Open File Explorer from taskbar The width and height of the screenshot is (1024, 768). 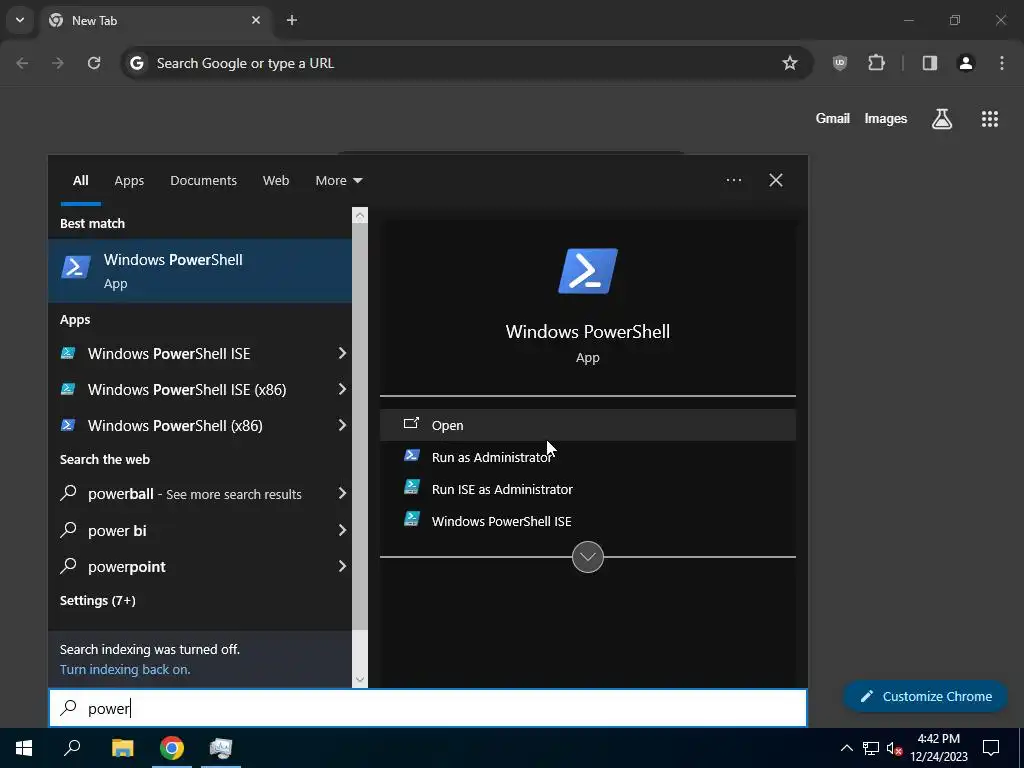pos(122,748)
